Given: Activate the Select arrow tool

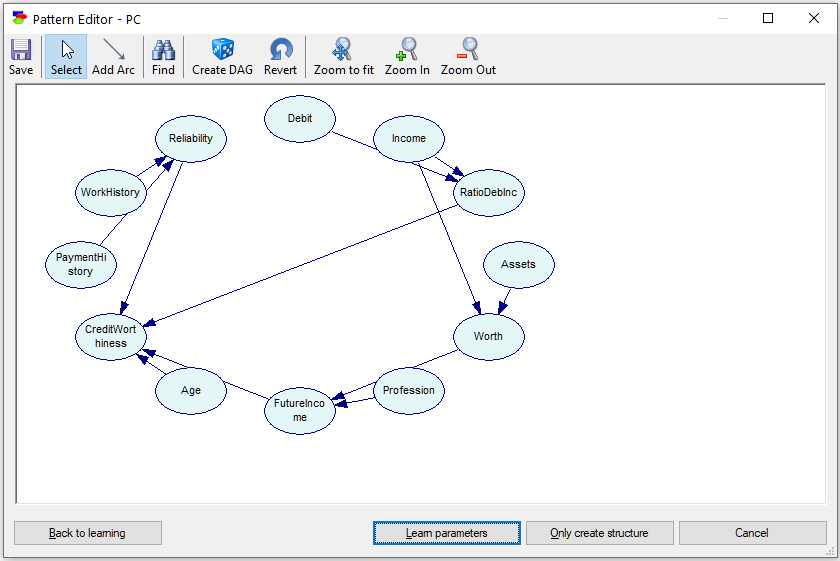Looking at the screenshot, I should point(66,57).
